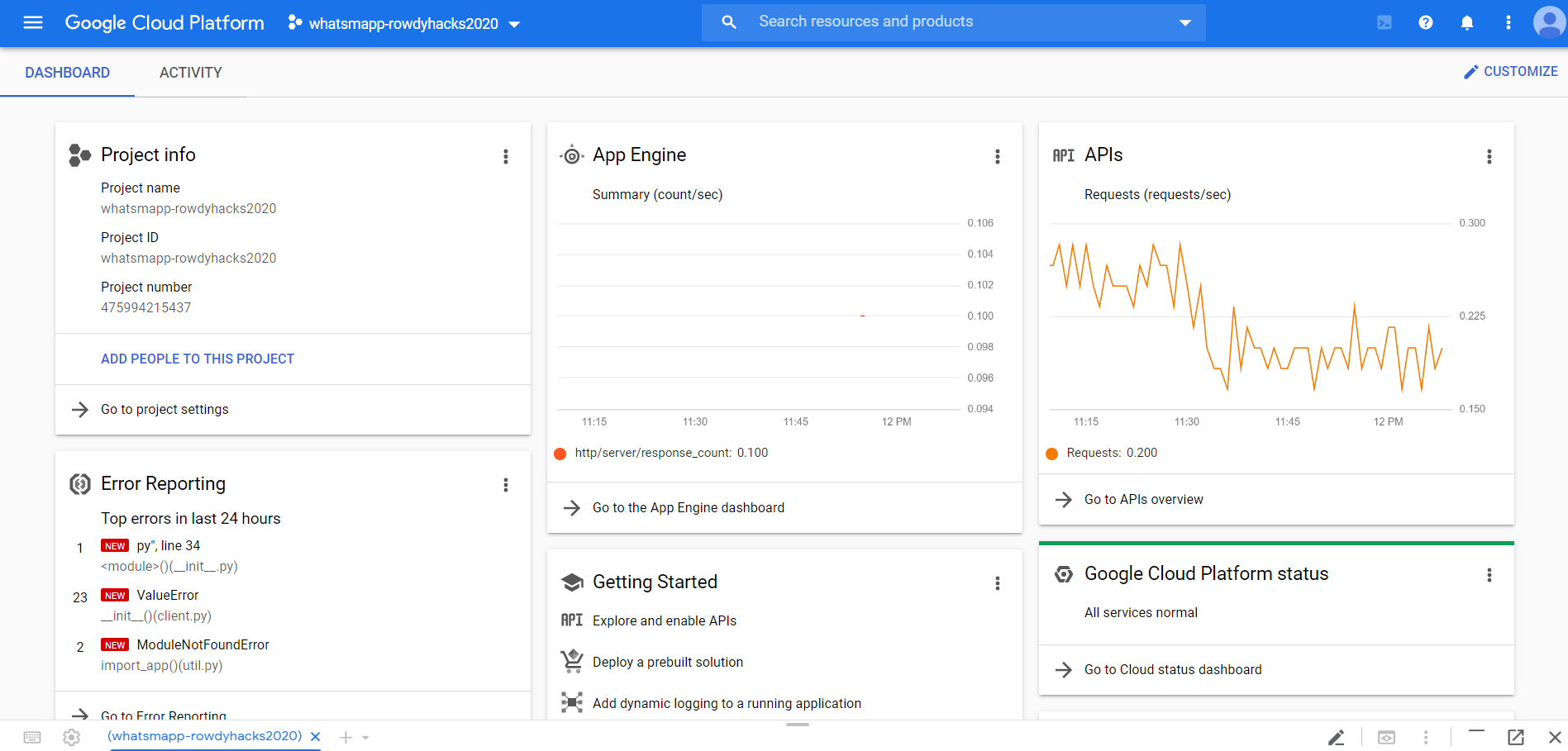This screenshot has height=751, width=1568.
Task: Click the Cloud Shell web preview icon
Action: pyautogui.click(x=1386, y=737)
